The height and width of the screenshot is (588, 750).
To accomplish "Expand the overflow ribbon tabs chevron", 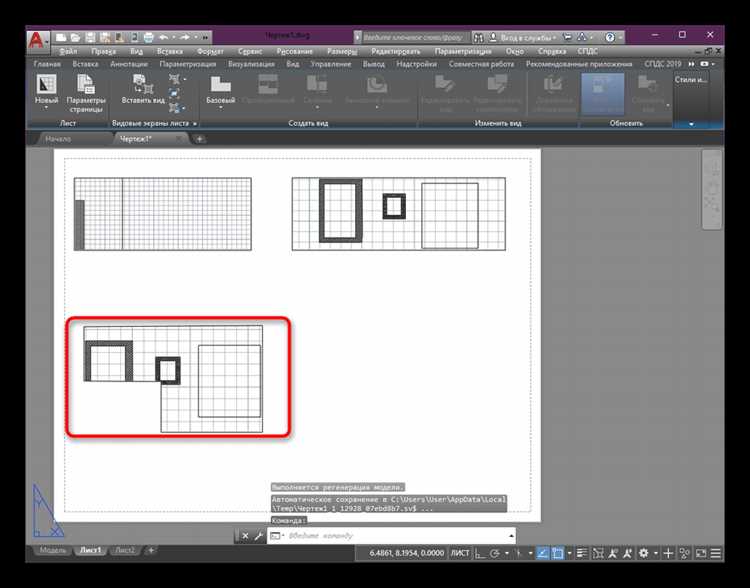I will point(692,64).
